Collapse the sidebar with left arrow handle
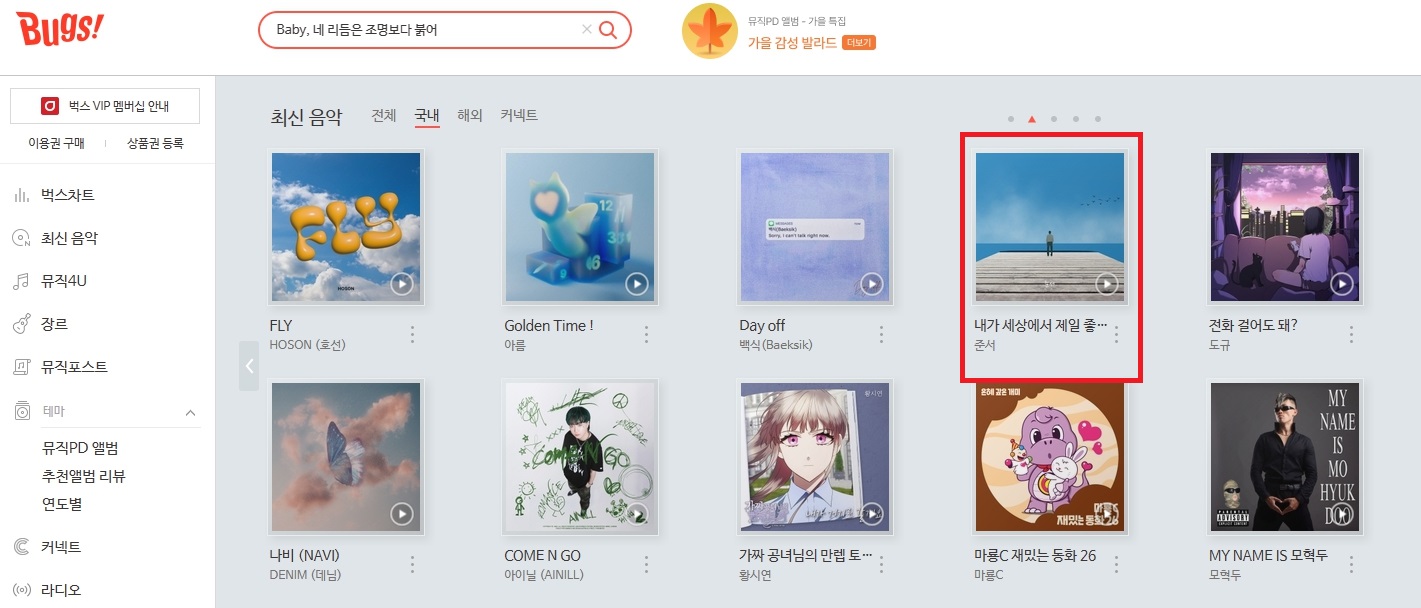Image resolution: width=1421 pixels, height=608 pixels. point(249,366)
